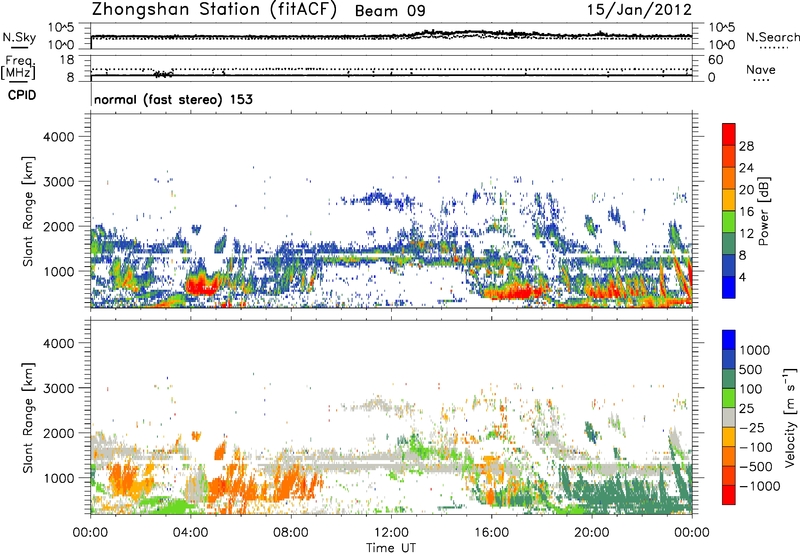Click the '28' Power colorbar value
The height and width of the screenshot is (554, 800).
[x=746, y=146]
